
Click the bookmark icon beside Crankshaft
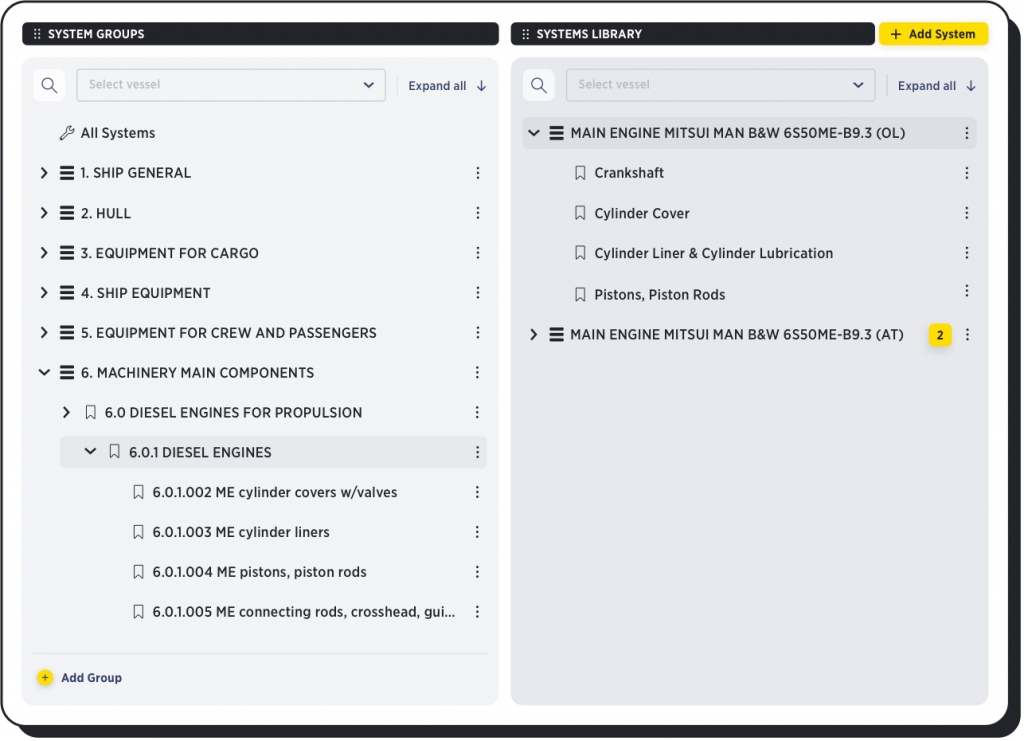[x=580, y=172]
